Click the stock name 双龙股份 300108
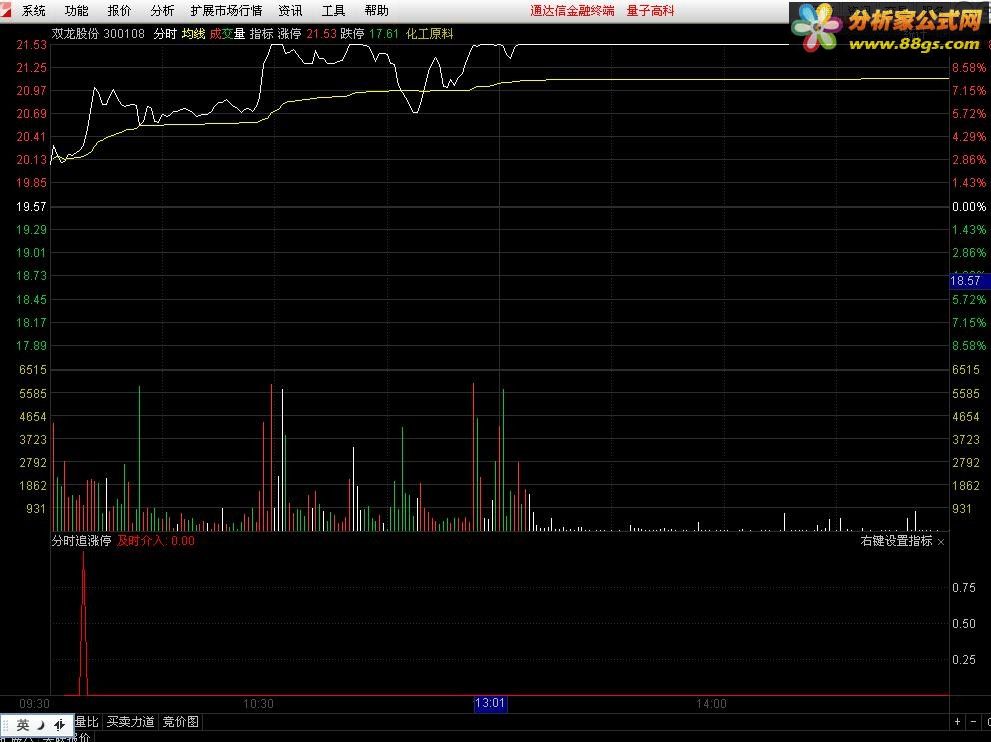This screenshot has height=742, width=991. tap(98, 34)
